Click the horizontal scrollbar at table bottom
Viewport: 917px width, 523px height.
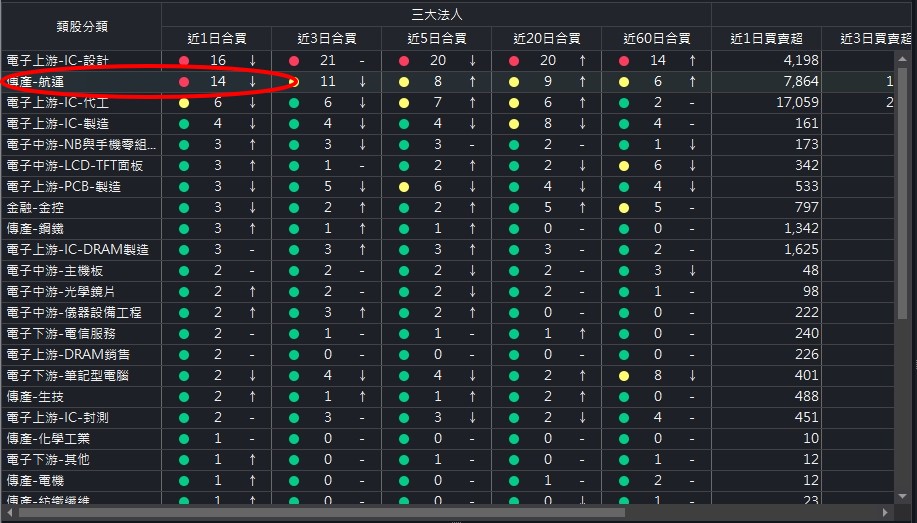[320, 513]
